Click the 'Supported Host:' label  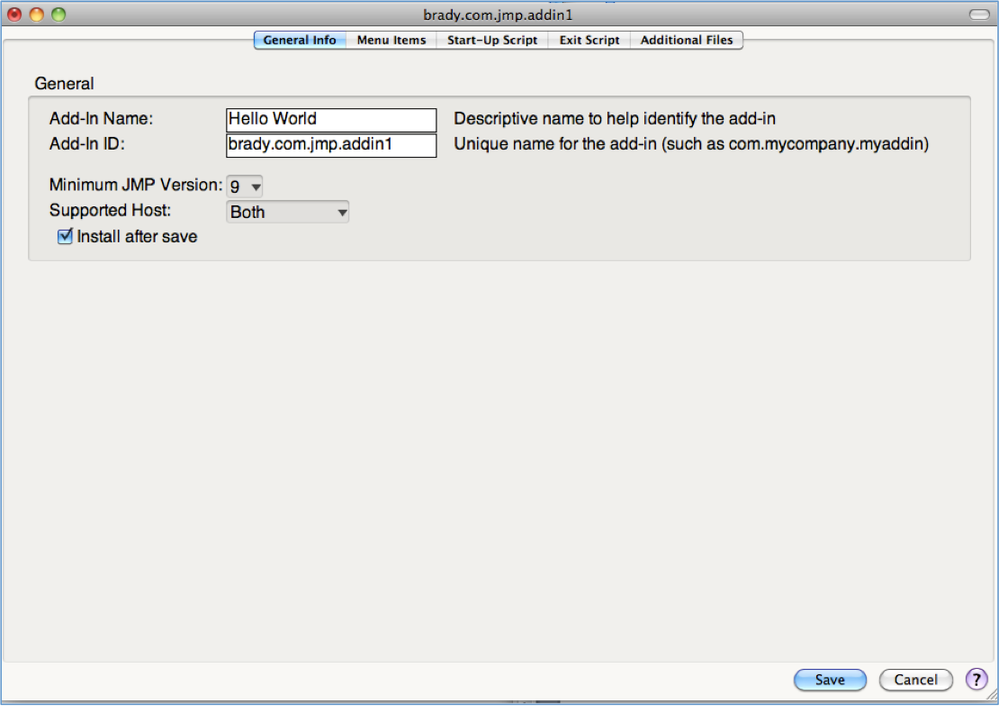(x=110, y=210)
